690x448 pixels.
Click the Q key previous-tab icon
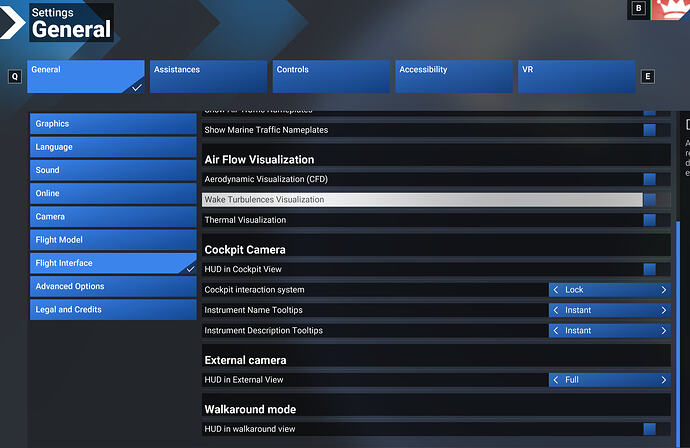click(15, 77)
